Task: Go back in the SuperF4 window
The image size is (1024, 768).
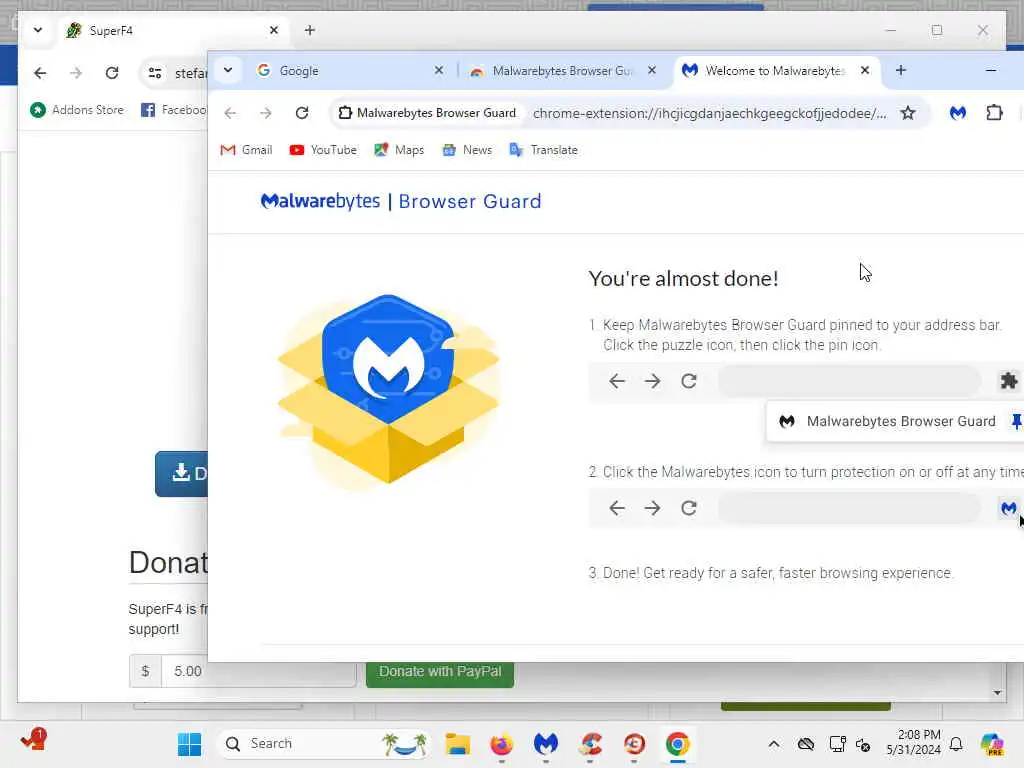Action: click(40, 72)
